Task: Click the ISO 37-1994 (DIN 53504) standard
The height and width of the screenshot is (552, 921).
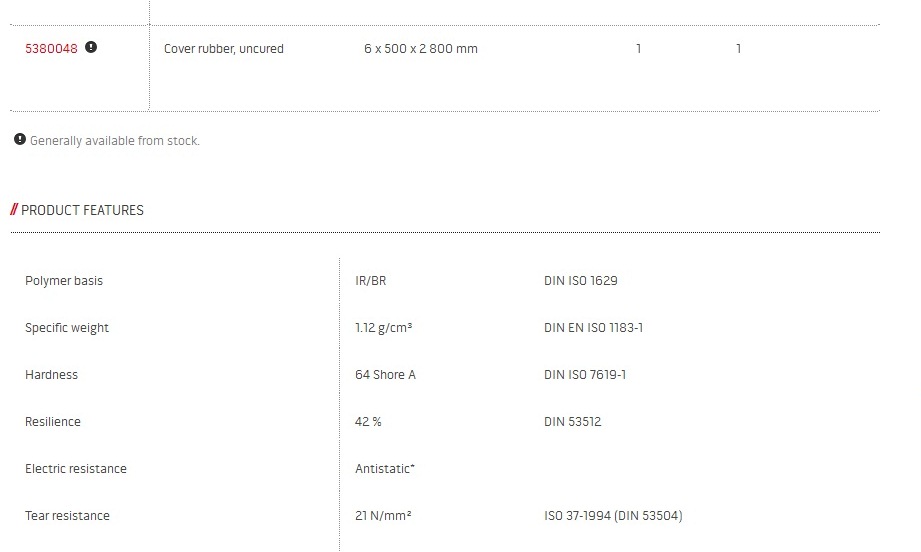Action: [x=613, y=516]
